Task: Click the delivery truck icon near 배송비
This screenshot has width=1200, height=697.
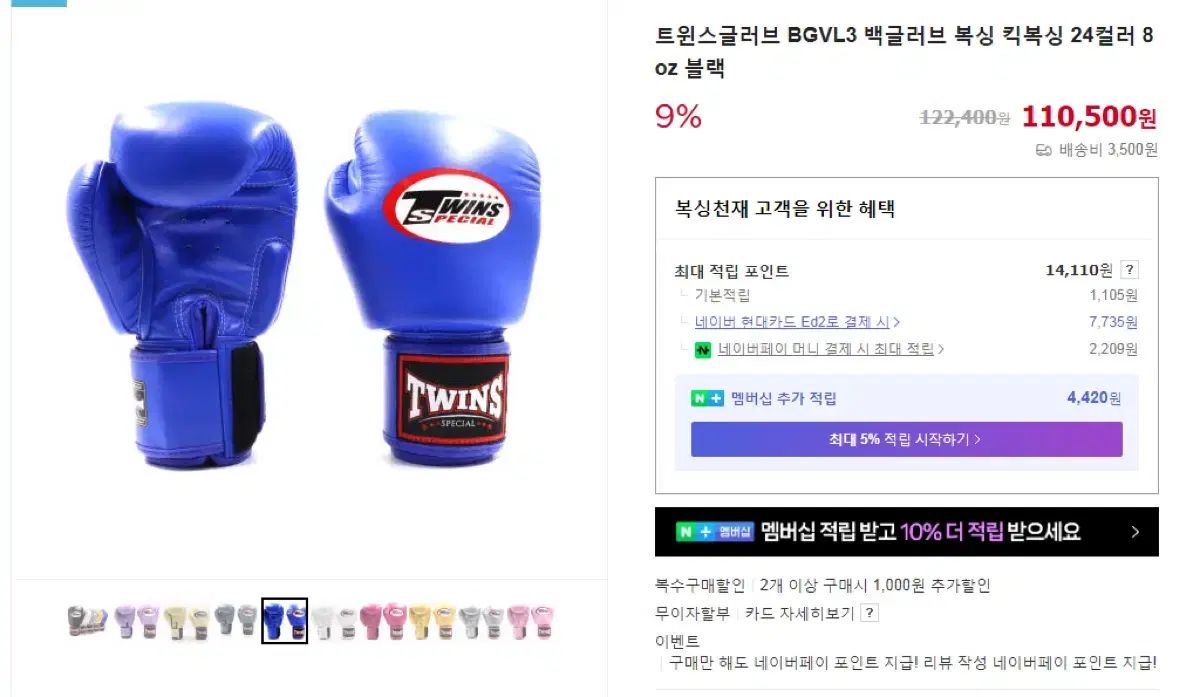Action: pos(1044,150)
